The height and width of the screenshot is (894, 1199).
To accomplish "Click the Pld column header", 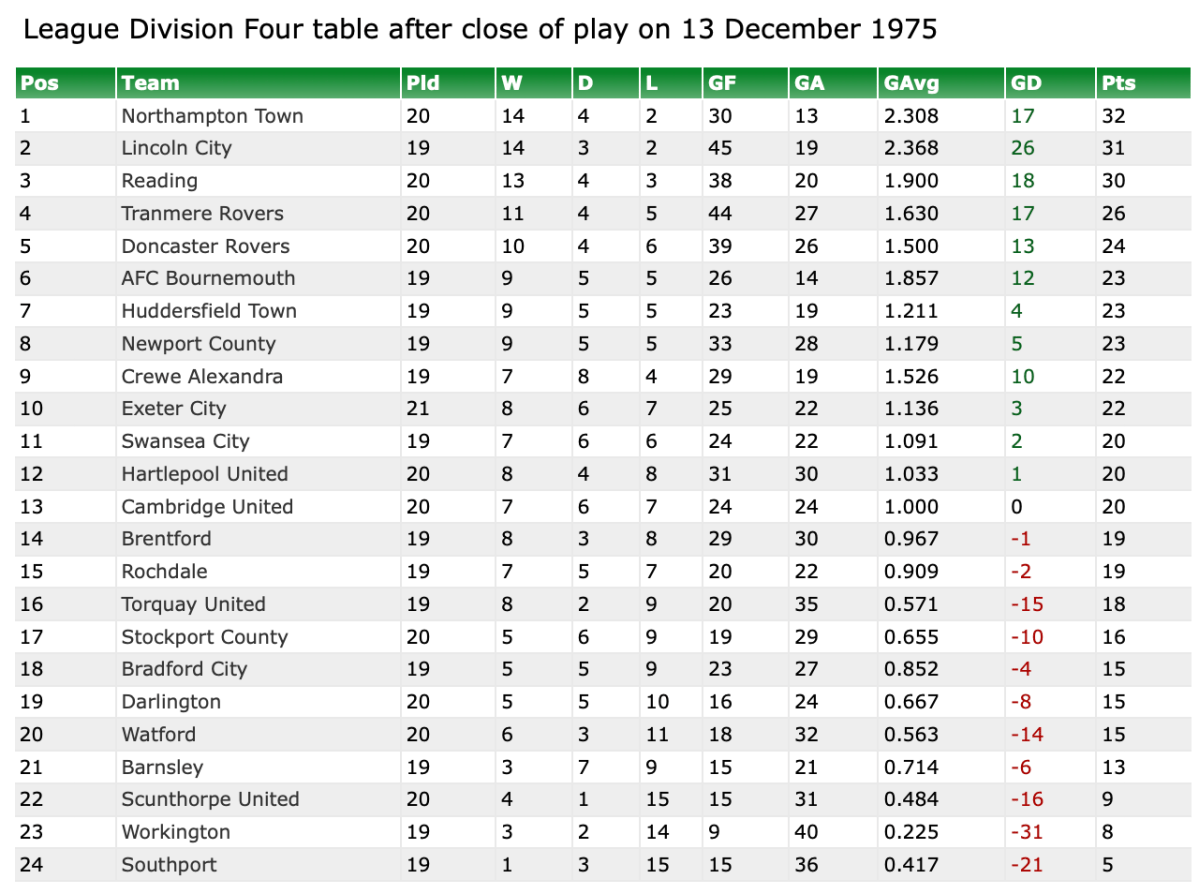I will [422, 83].
